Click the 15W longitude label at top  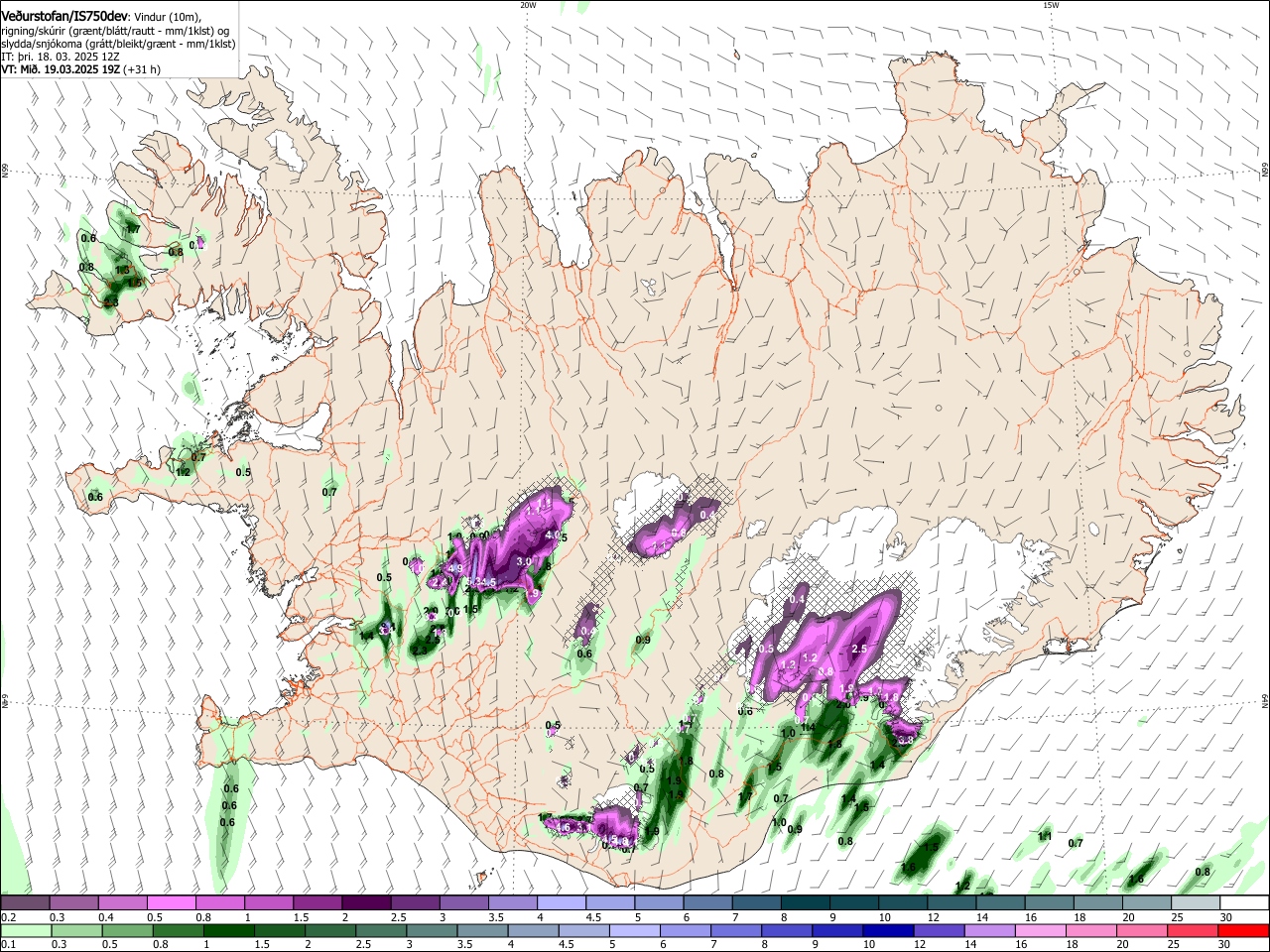[x=1051, y=5]
